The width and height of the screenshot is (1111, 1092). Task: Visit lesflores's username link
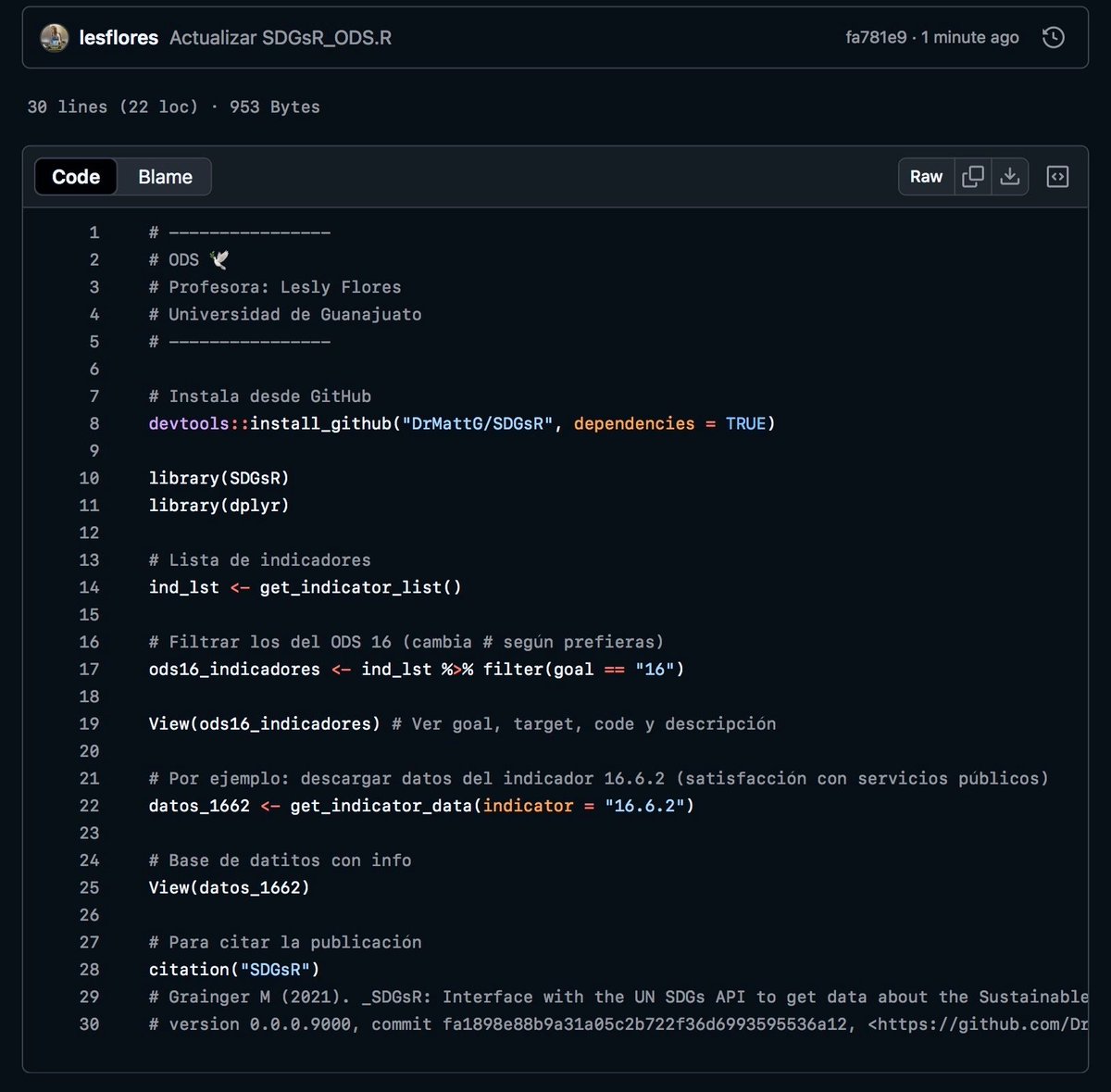118,38
